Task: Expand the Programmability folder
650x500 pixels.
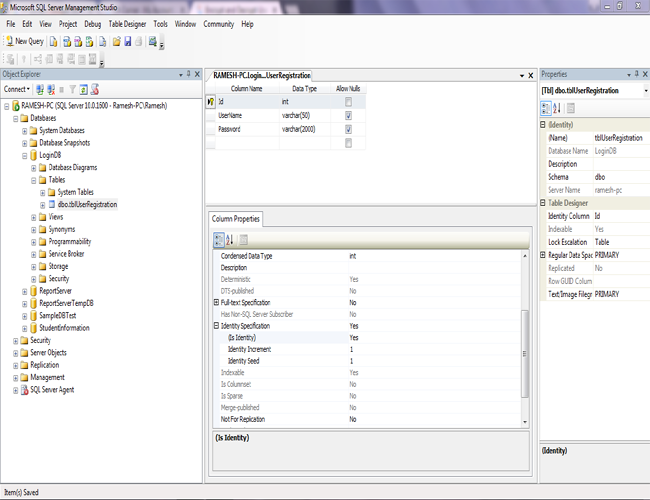Action: pyautogui.click(x=34, y=243)
